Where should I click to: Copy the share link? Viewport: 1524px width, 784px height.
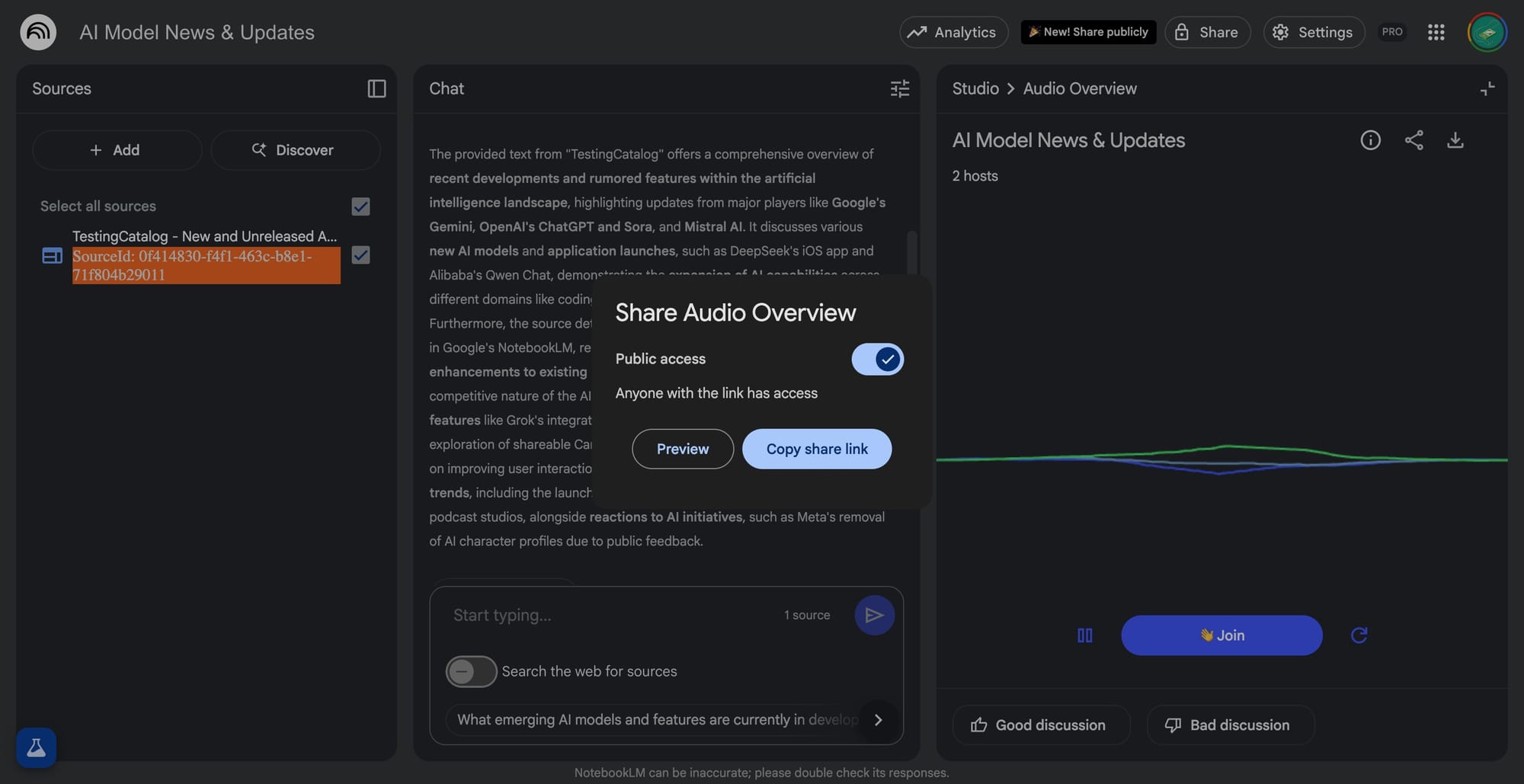(x=817, y=449)
